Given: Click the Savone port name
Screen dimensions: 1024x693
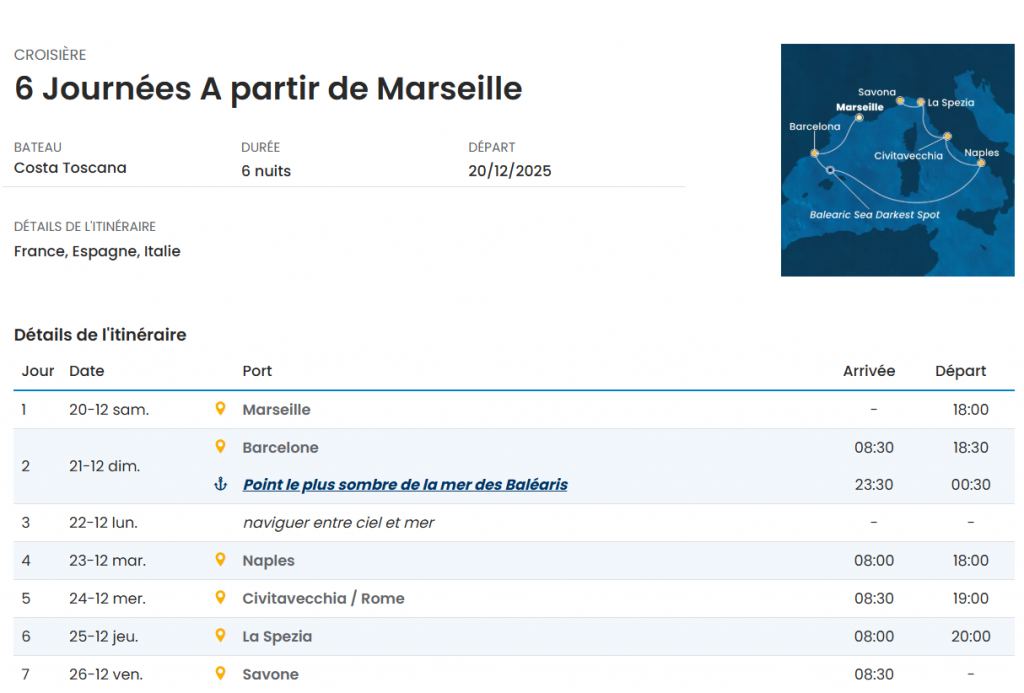Looking at the screenshot, I should [x=270, y=675].
